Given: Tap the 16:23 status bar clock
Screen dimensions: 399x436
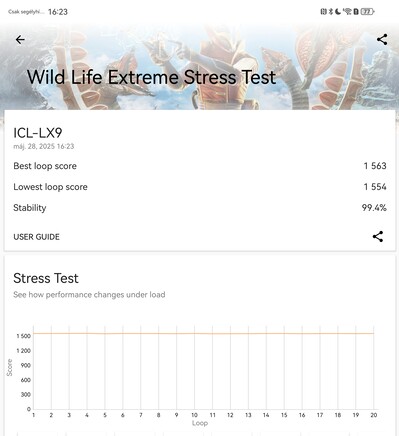Looking at the screenshot, I should click(x=58, y=12).
